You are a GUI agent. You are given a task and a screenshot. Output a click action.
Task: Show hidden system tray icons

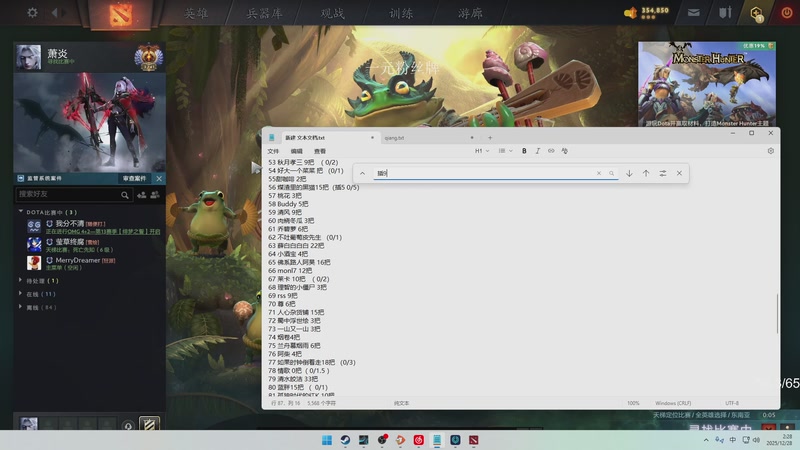pos(706,440)
